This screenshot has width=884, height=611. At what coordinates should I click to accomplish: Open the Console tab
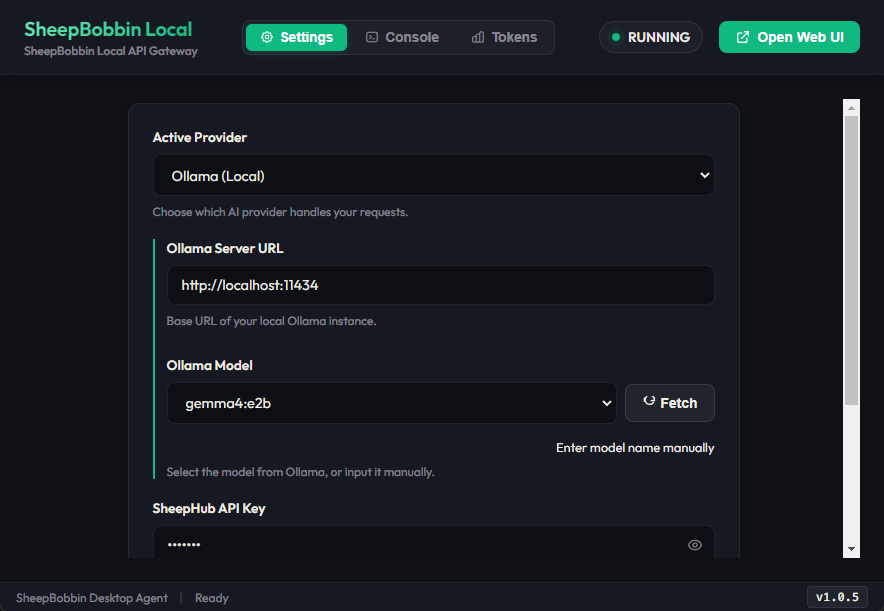402,37
